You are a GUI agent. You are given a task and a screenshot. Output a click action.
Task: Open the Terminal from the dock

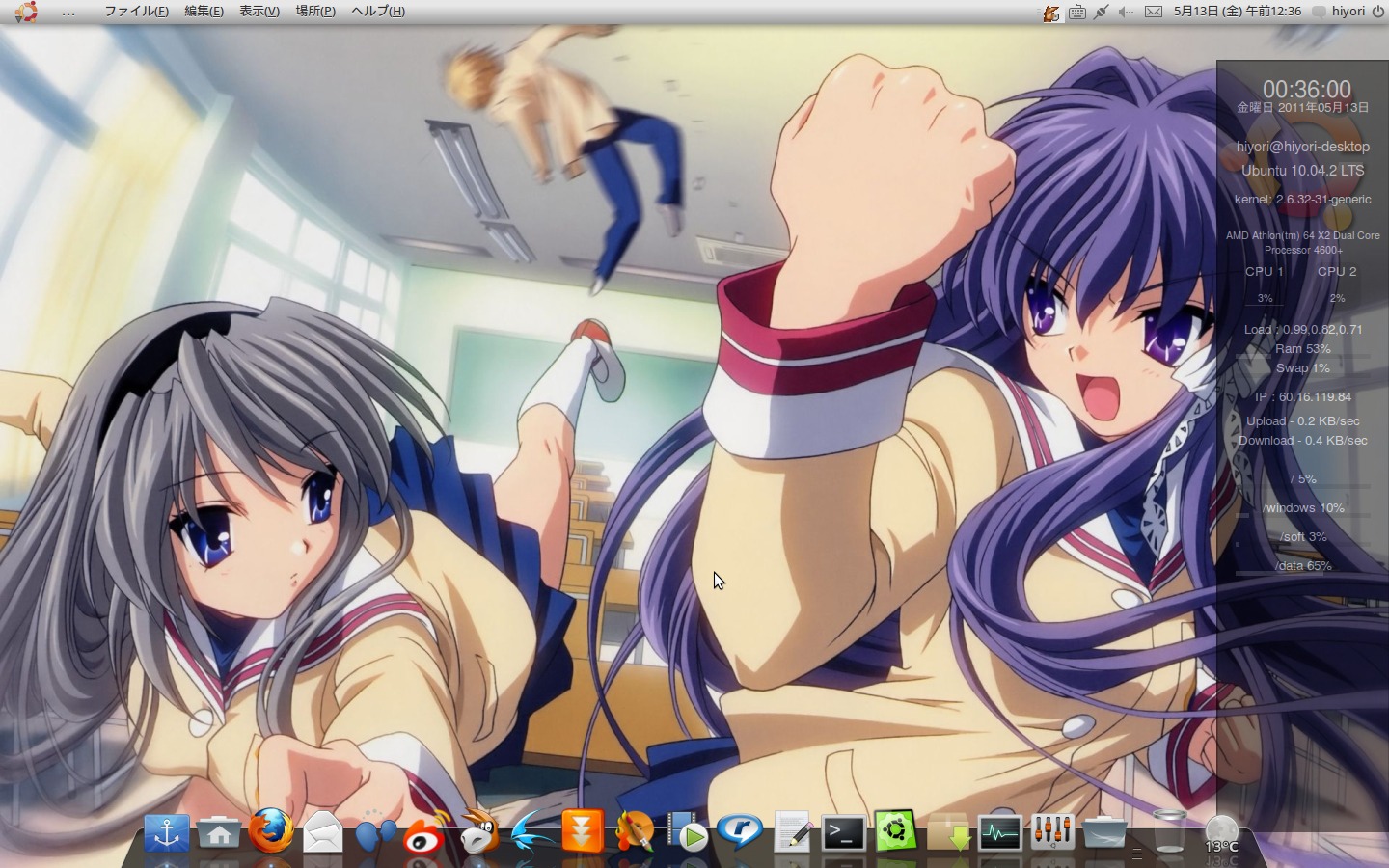[x=844, y=833]
